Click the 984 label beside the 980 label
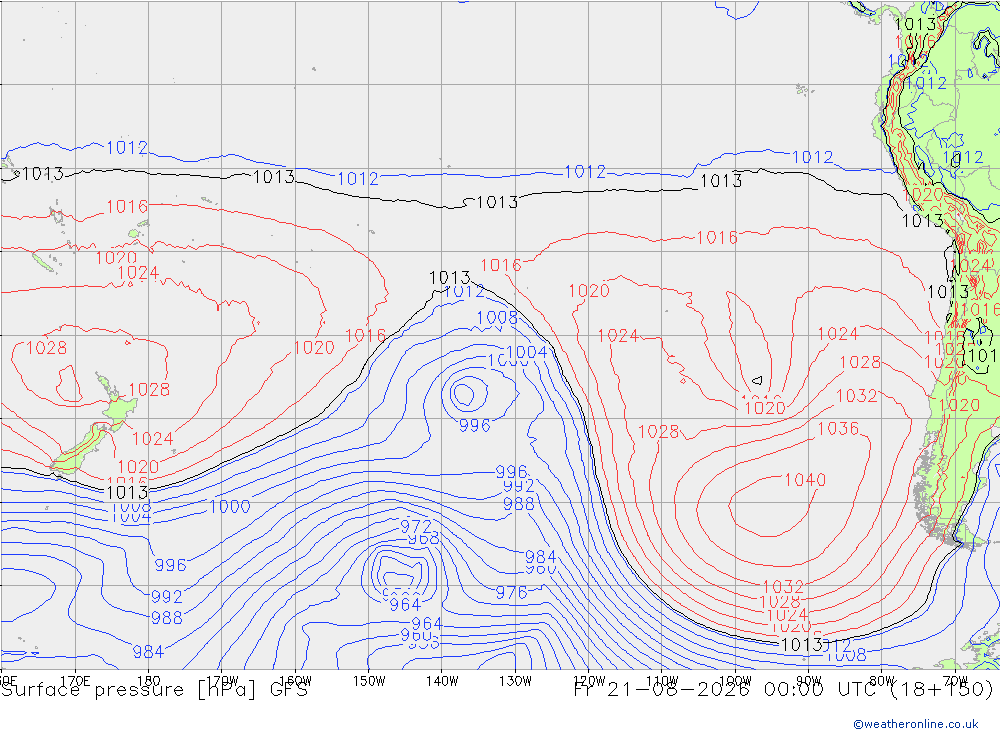The width and height of the screenshot is (1000, 733). click(x=540, y=557)
